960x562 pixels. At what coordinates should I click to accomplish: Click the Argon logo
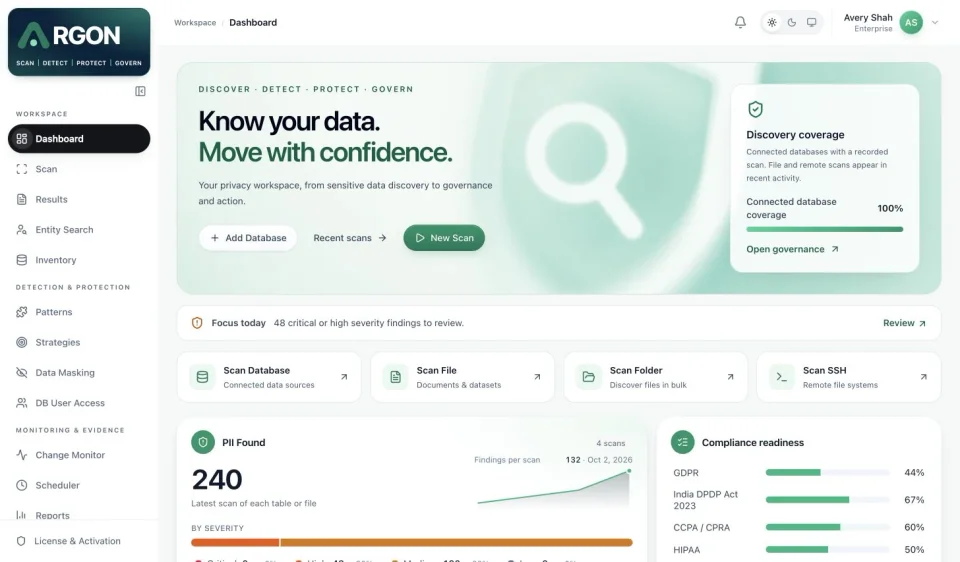click(x=79, y=42)
